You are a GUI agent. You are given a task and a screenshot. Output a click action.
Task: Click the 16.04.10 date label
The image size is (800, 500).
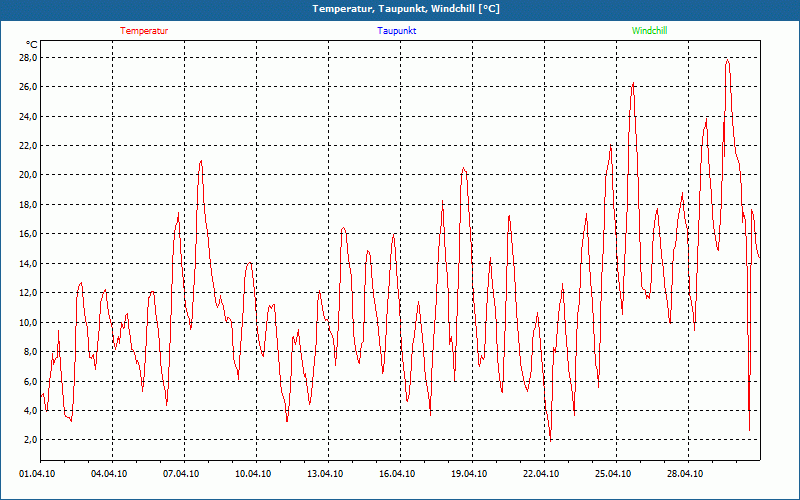pos(397,473)
